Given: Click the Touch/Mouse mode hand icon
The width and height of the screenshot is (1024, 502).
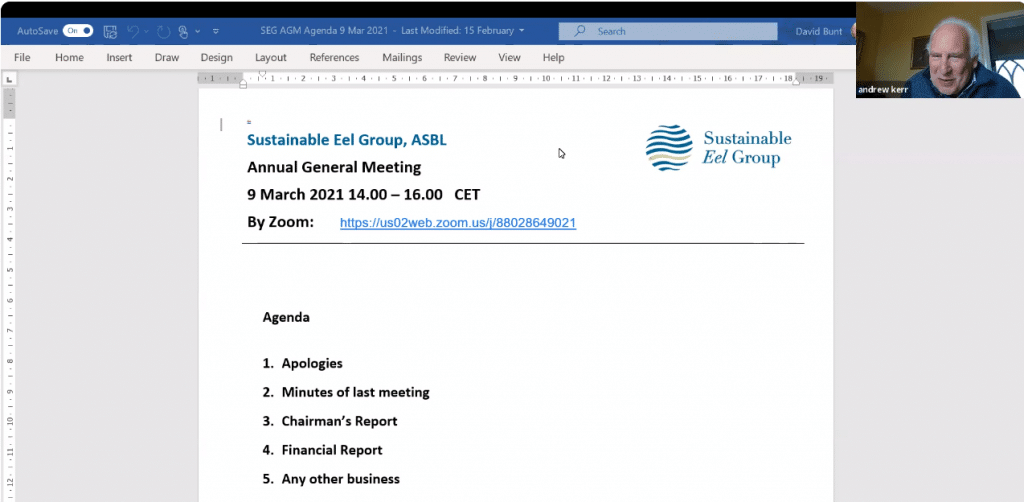Looking at the screenshot, I should [x=183, y=31].
